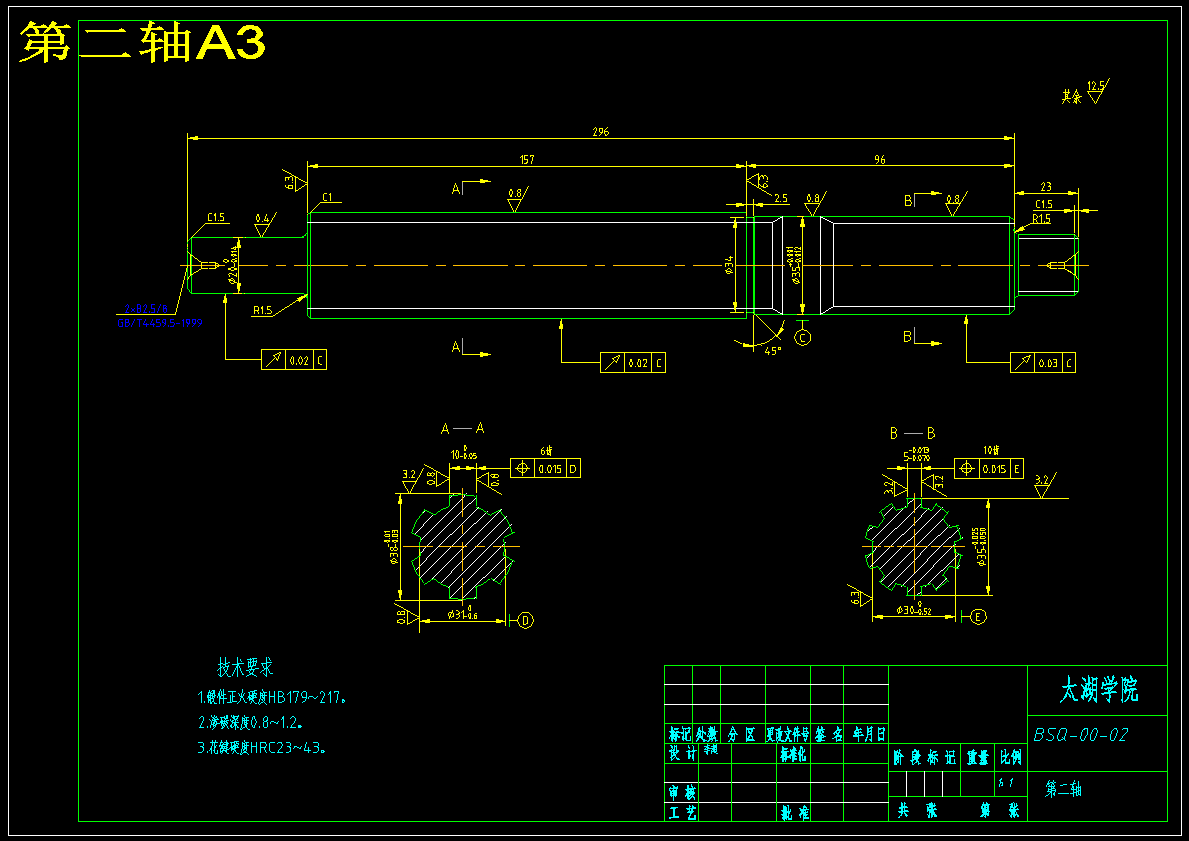
Task: Click the hatched B—B spline cross-section
Action: point(914,546)
